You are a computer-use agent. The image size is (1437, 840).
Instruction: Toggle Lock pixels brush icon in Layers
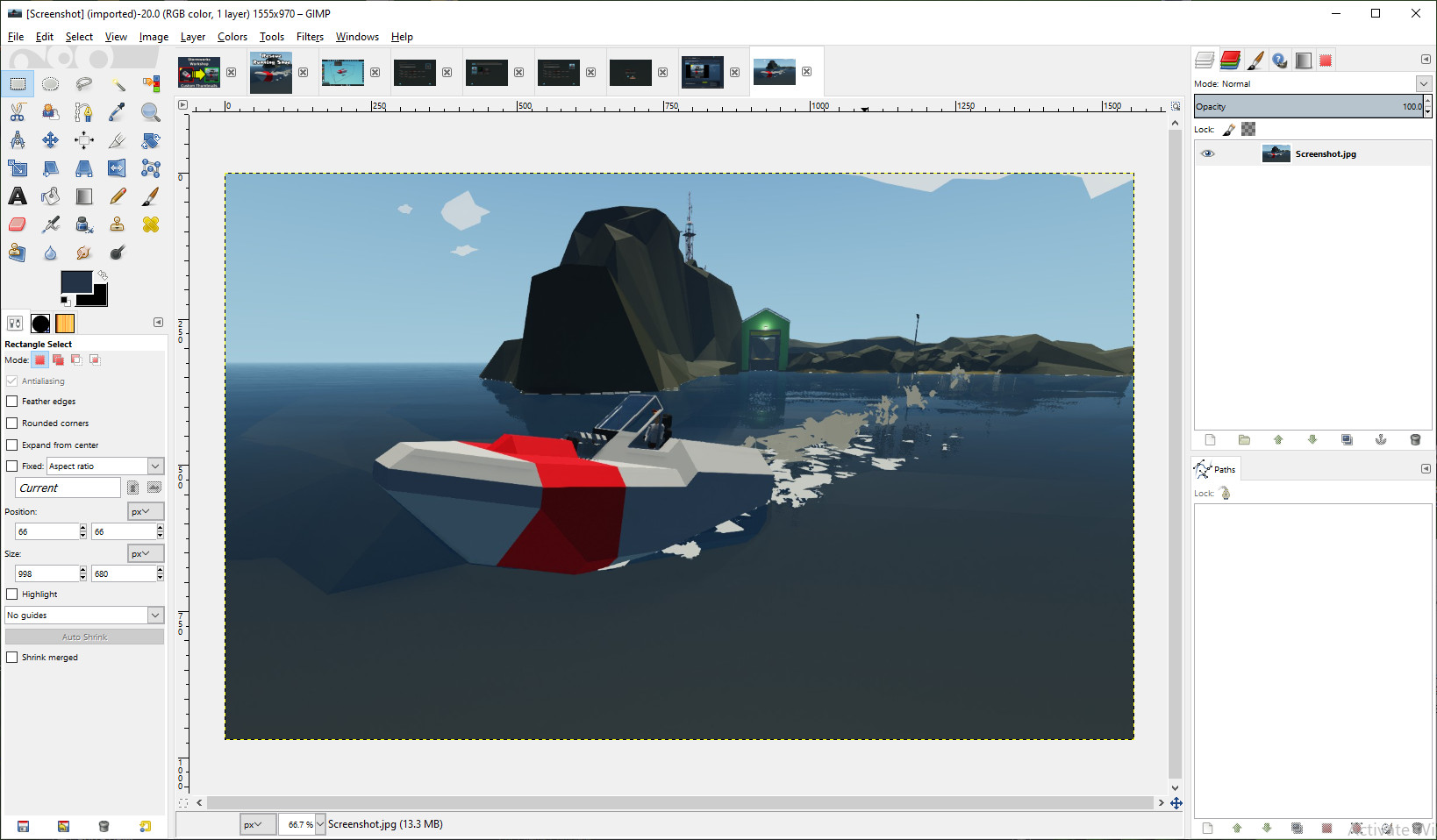tap(1230, 129)
